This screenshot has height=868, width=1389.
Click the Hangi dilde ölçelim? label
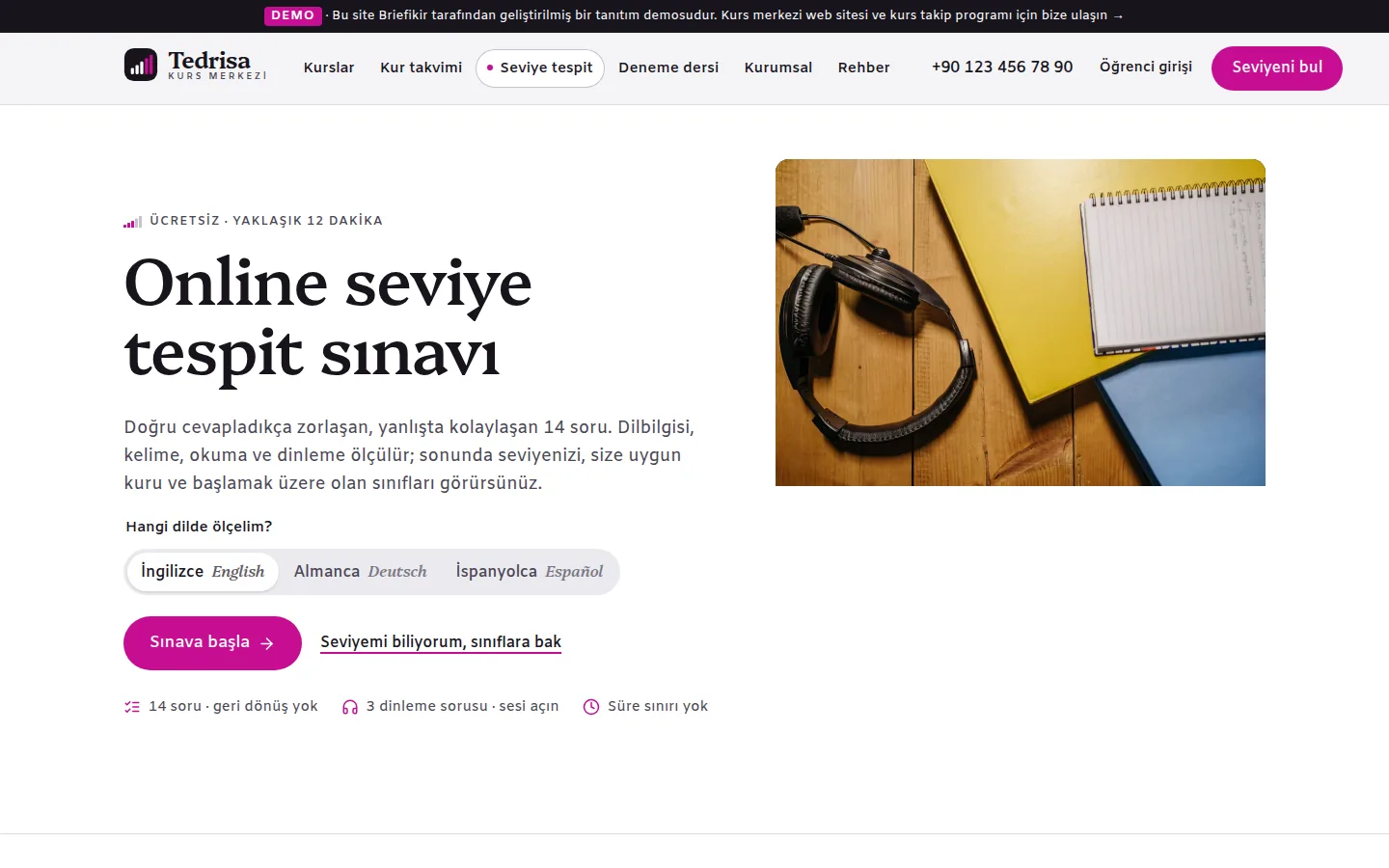[x=199, y=527]
